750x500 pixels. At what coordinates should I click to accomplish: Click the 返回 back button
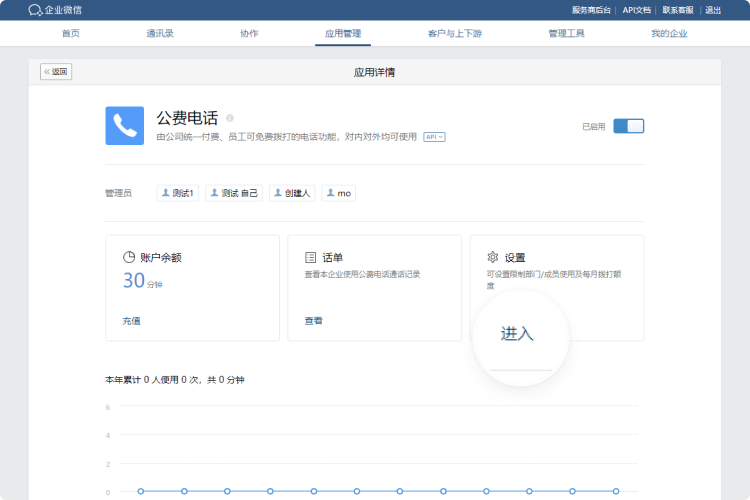coord(56,72)
